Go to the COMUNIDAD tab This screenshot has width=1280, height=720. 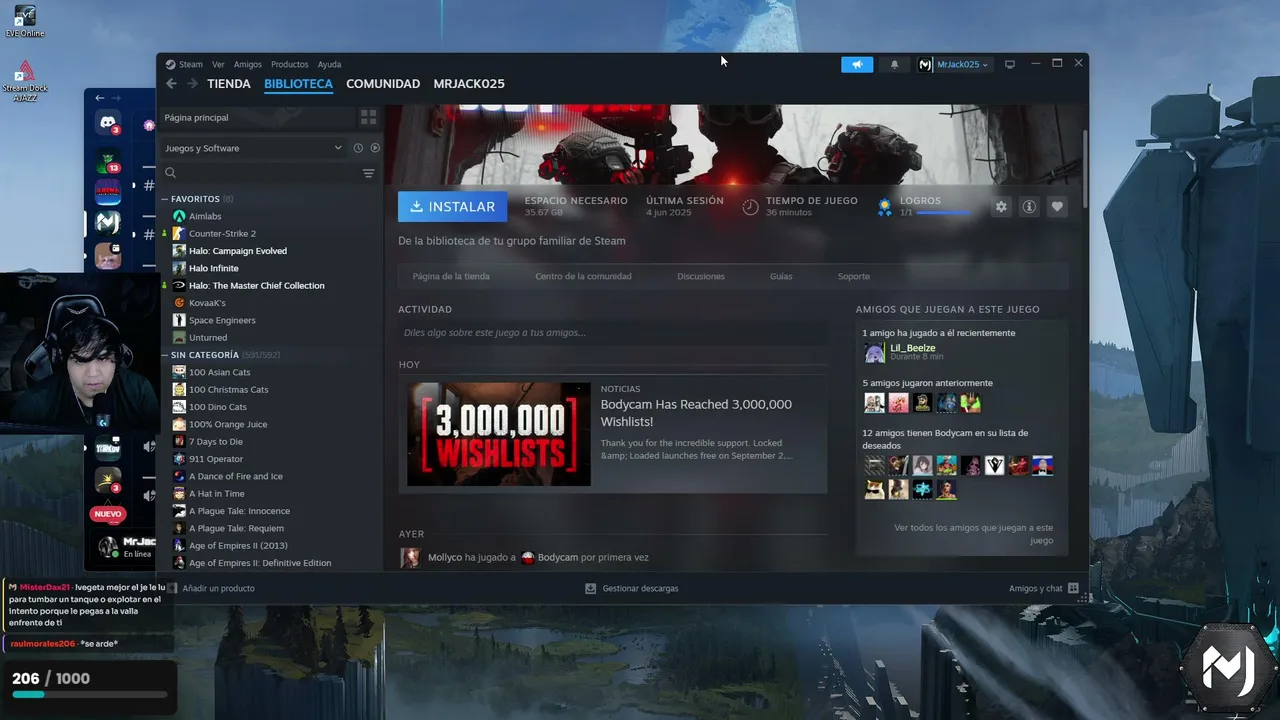tap(383, 84)
